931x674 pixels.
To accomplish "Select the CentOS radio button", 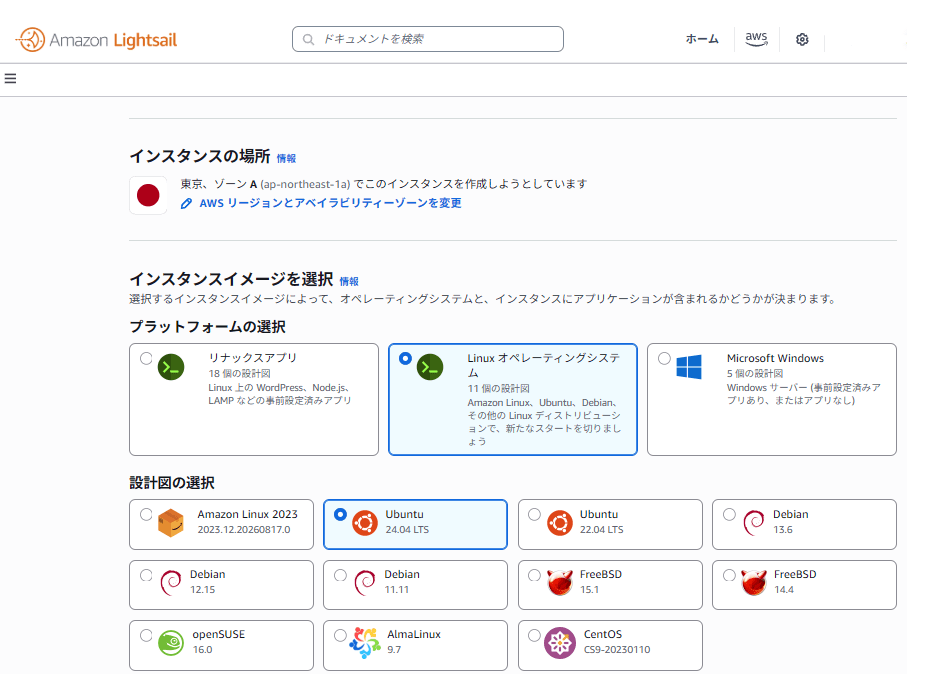I will click(534, 635).
